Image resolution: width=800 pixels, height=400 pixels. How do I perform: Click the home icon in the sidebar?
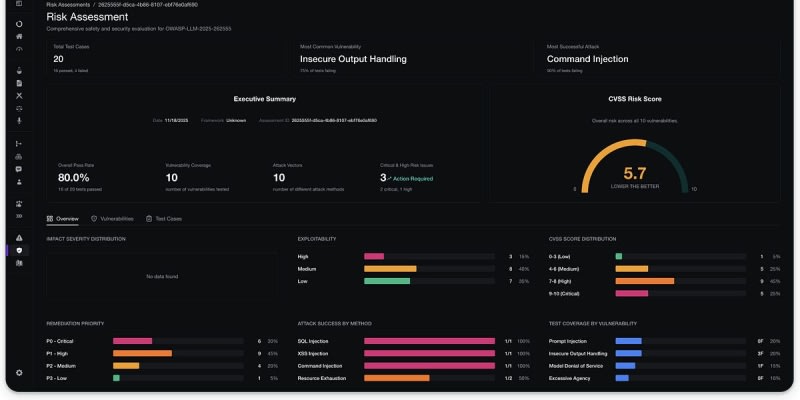click(19, 36)
